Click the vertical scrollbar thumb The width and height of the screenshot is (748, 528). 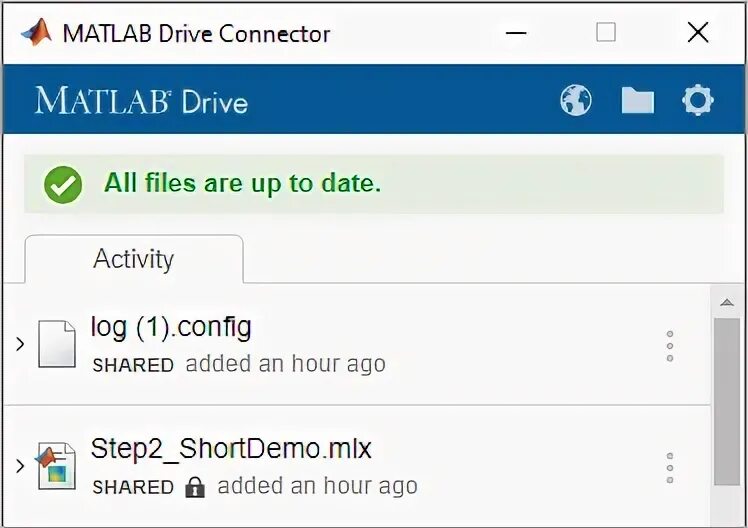point(727,400)
